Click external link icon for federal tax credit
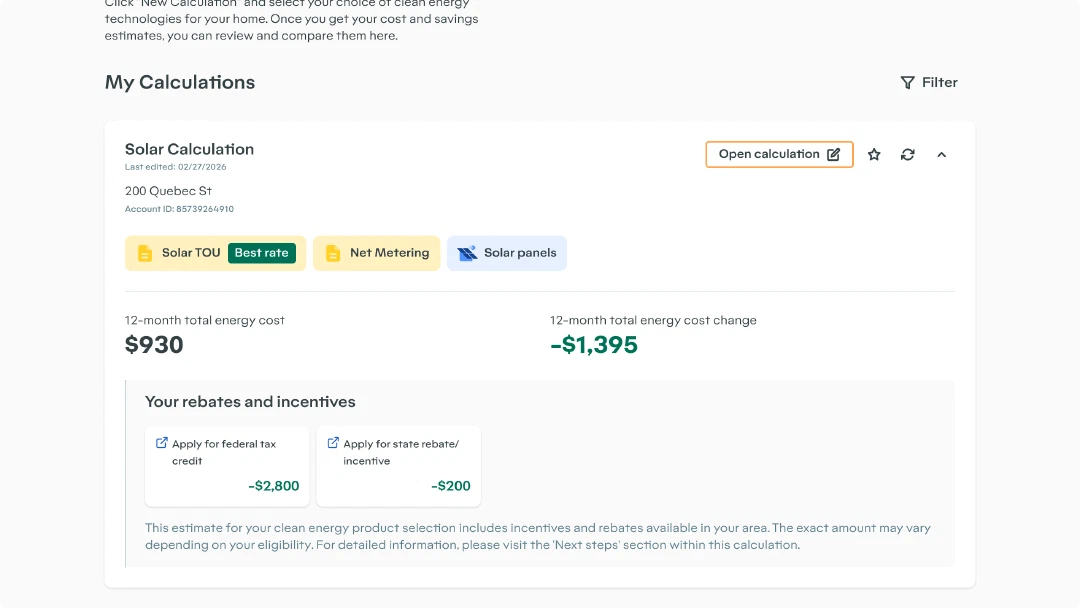 pos(162,443)
